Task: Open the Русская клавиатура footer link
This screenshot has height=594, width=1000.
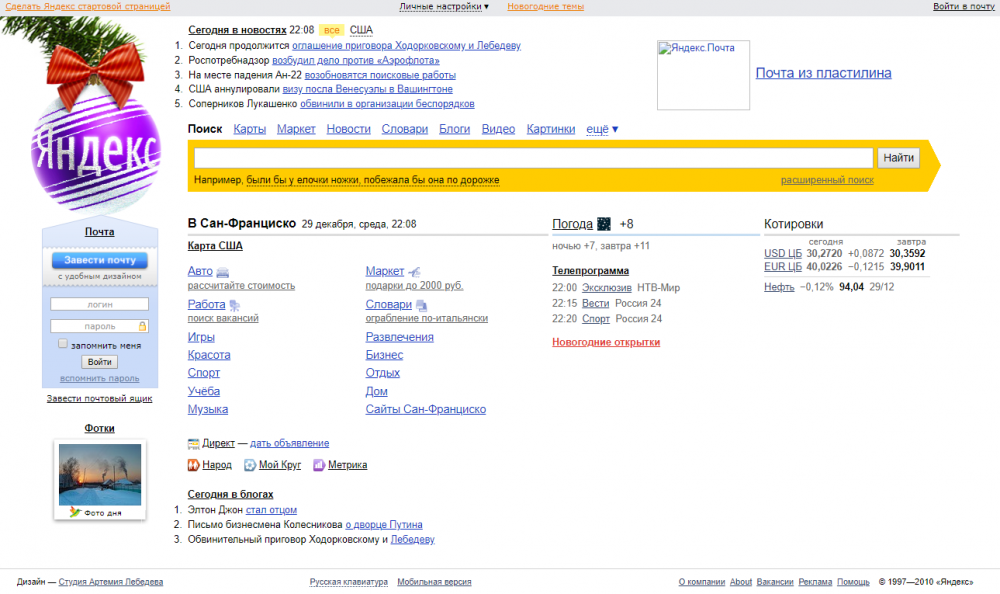Action: [349, 582]
